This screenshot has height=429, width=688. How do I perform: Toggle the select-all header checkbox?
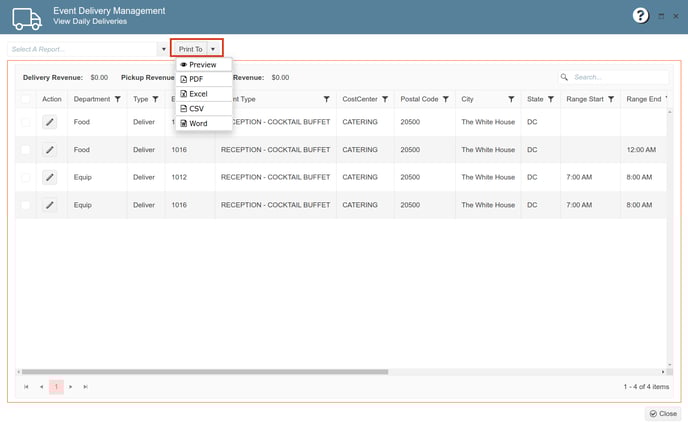(x=25, y=99)
